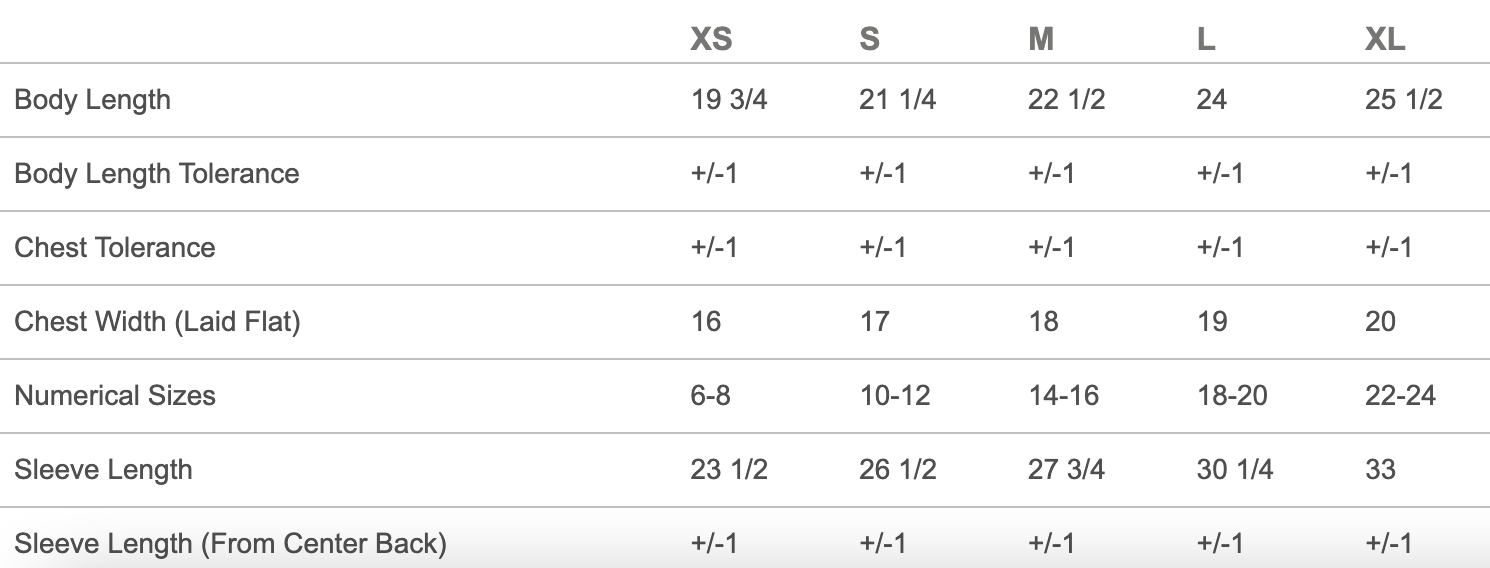Select the Chest Width (Laid Flat) label
The height and width of the screenshot is (568, 1490).
157,322
